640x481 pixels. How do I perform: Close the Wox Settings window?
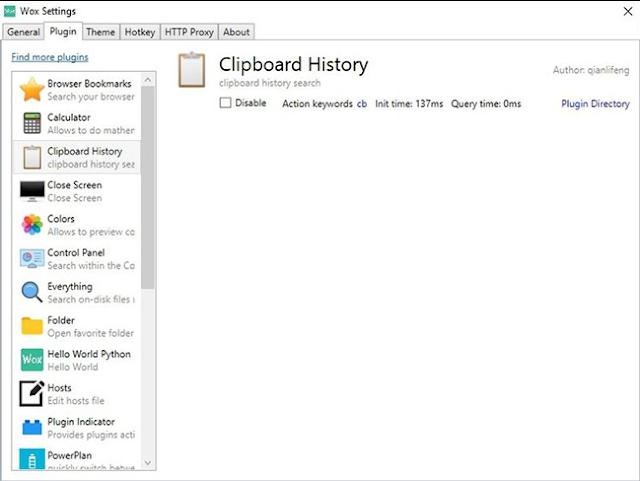pos(628,11)
